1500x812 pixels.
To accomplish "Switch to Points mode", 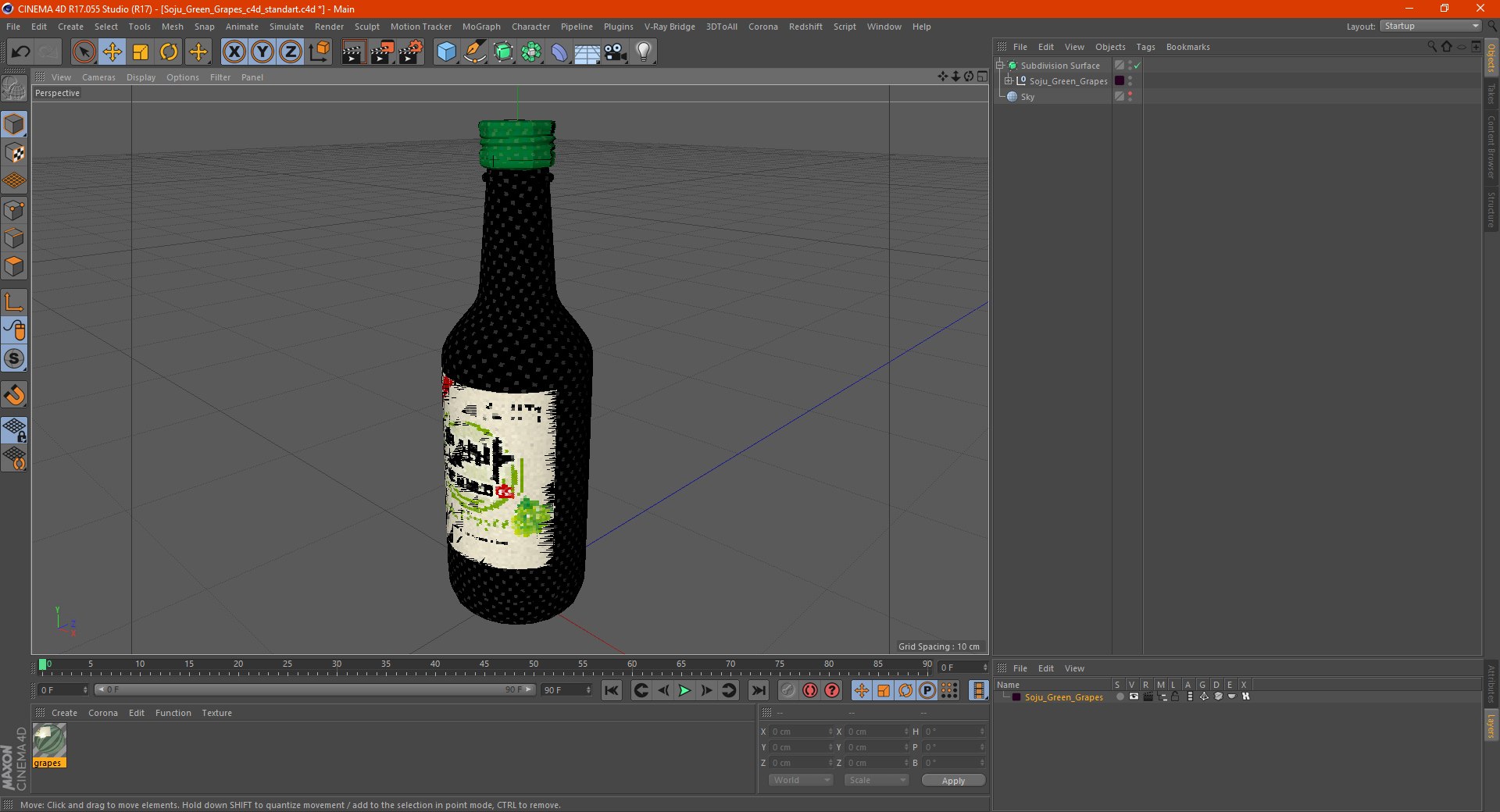I will tap(14, 210).
